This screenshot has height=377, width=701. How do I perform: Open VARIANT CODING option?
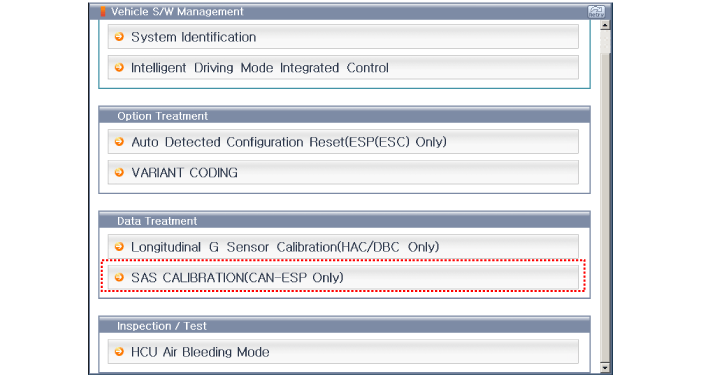343,172
